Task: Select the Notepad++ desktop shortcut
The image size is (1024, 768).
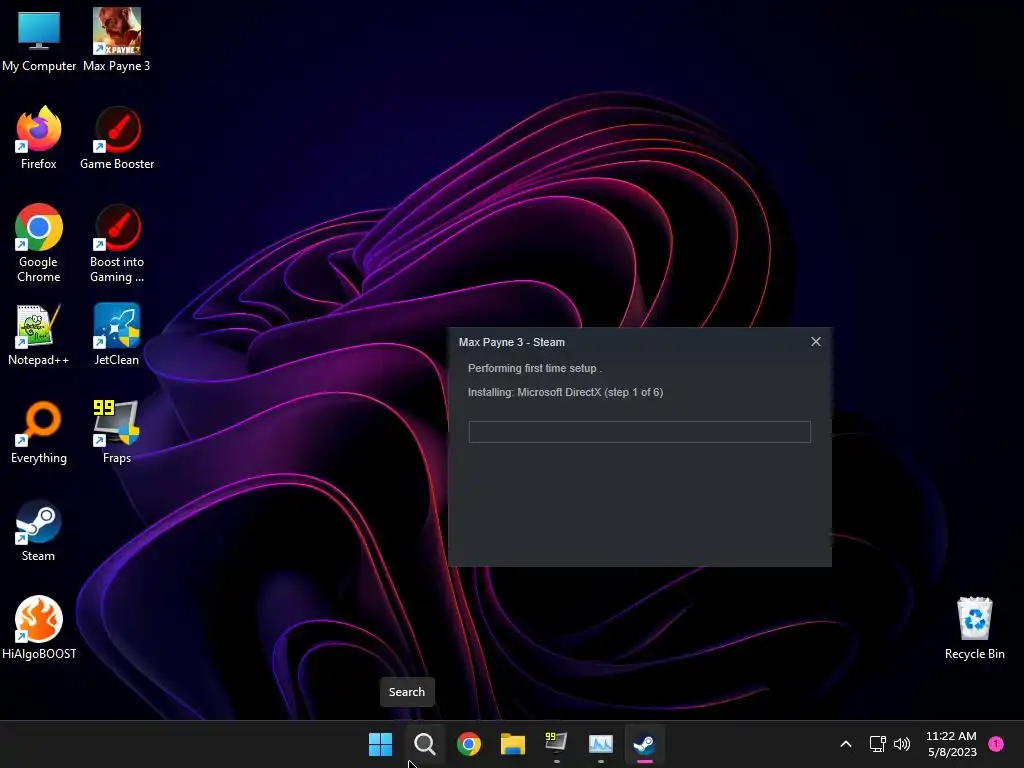Action: [x=39, y=334]
